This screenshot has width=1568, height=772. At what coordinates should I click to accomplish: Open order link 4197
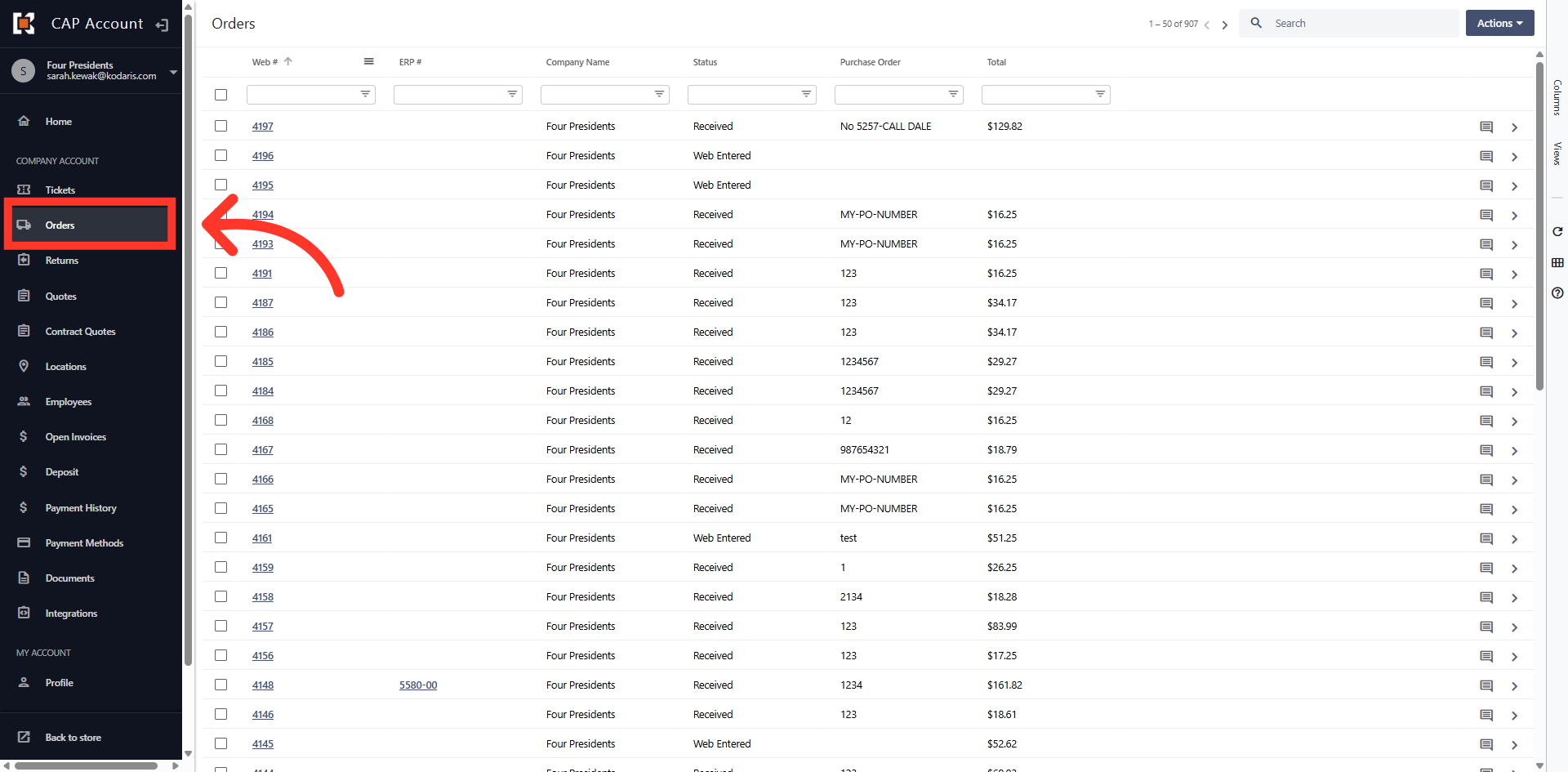pos(263,126)
